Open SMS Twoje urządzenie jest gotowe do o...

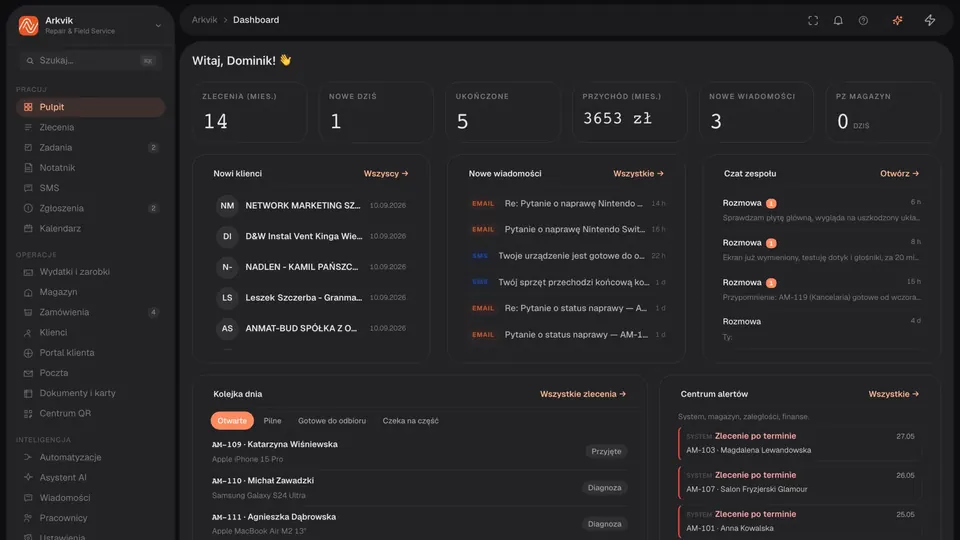tap(566, 256)
